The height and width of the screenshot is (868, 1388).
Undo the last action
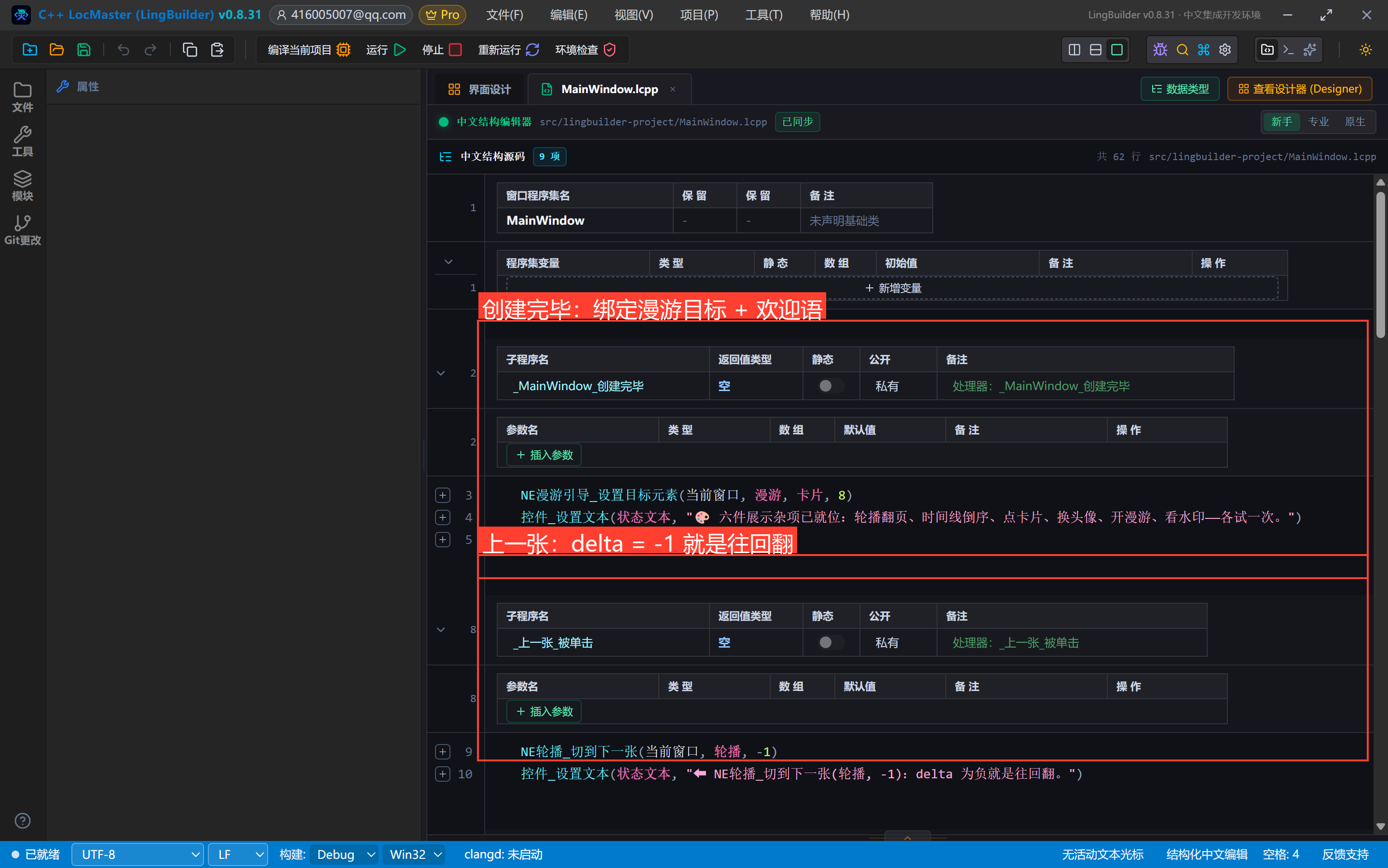(123, 50)
